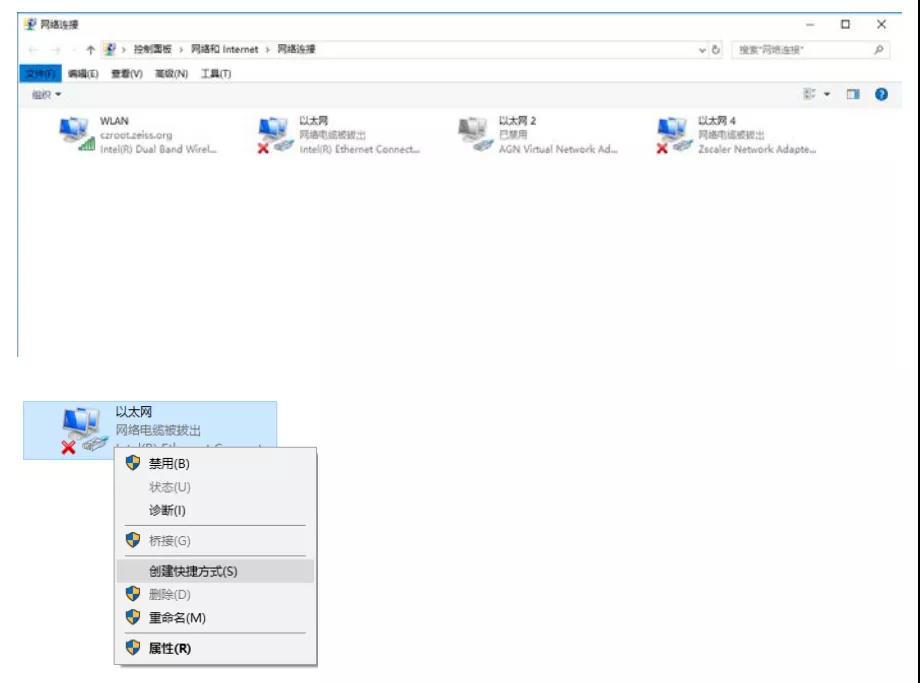Image resolution: width=920 pixels, height=683 pixels.
Task: Open the 工具(T) menu
Action: [216, 73]
